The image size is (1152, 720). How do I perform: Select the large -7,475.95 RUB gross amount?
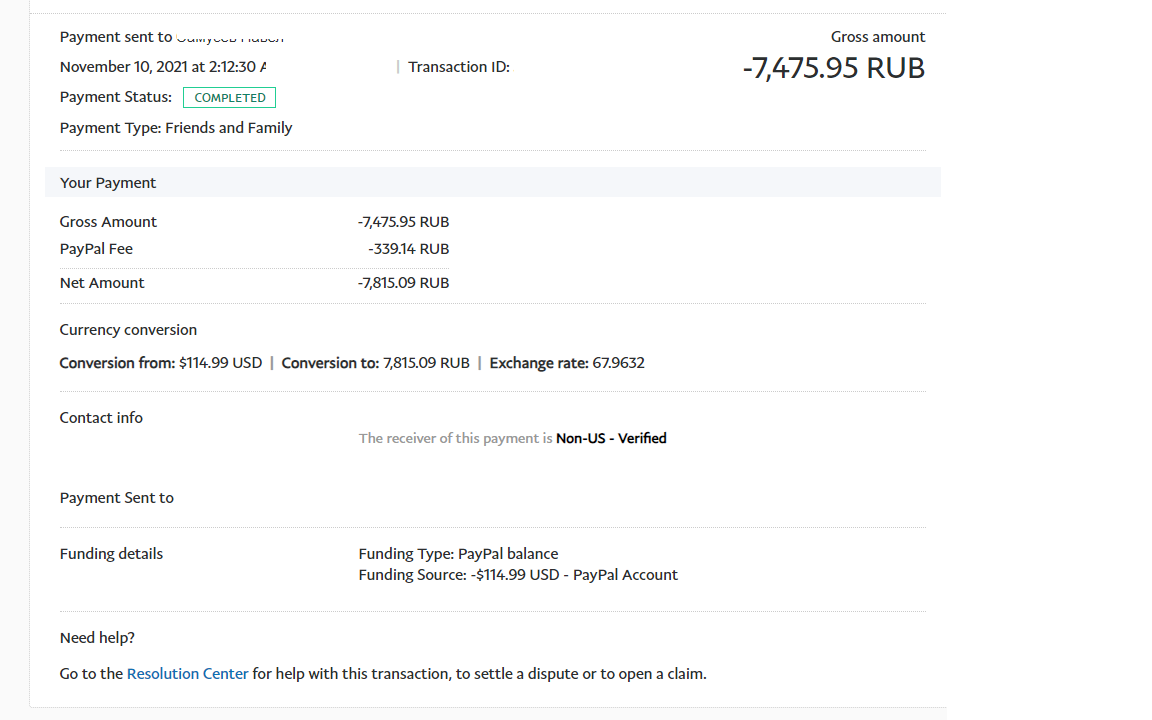[x=833, y=68]
